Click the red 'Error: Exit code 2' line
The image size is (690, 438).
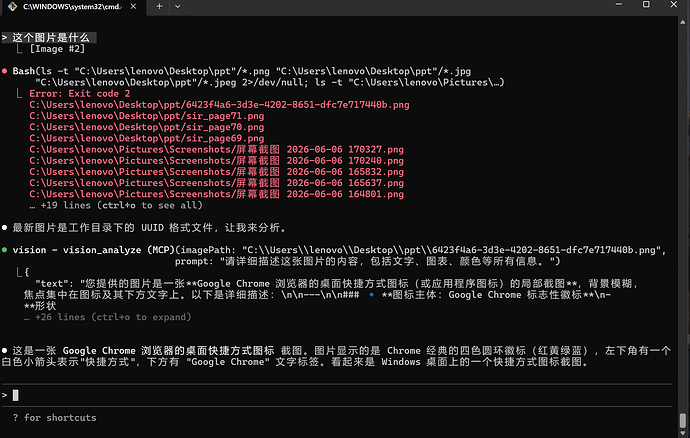[80, 94]
